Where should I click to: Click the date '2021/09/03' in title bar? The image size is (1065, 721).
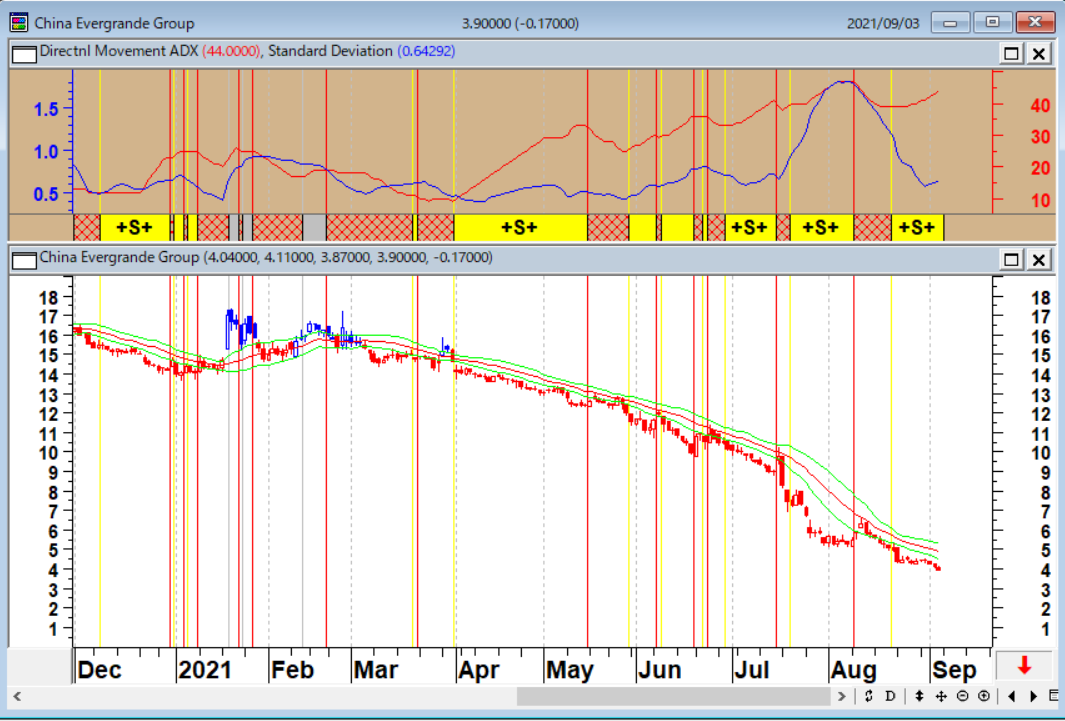click(883, 24)
